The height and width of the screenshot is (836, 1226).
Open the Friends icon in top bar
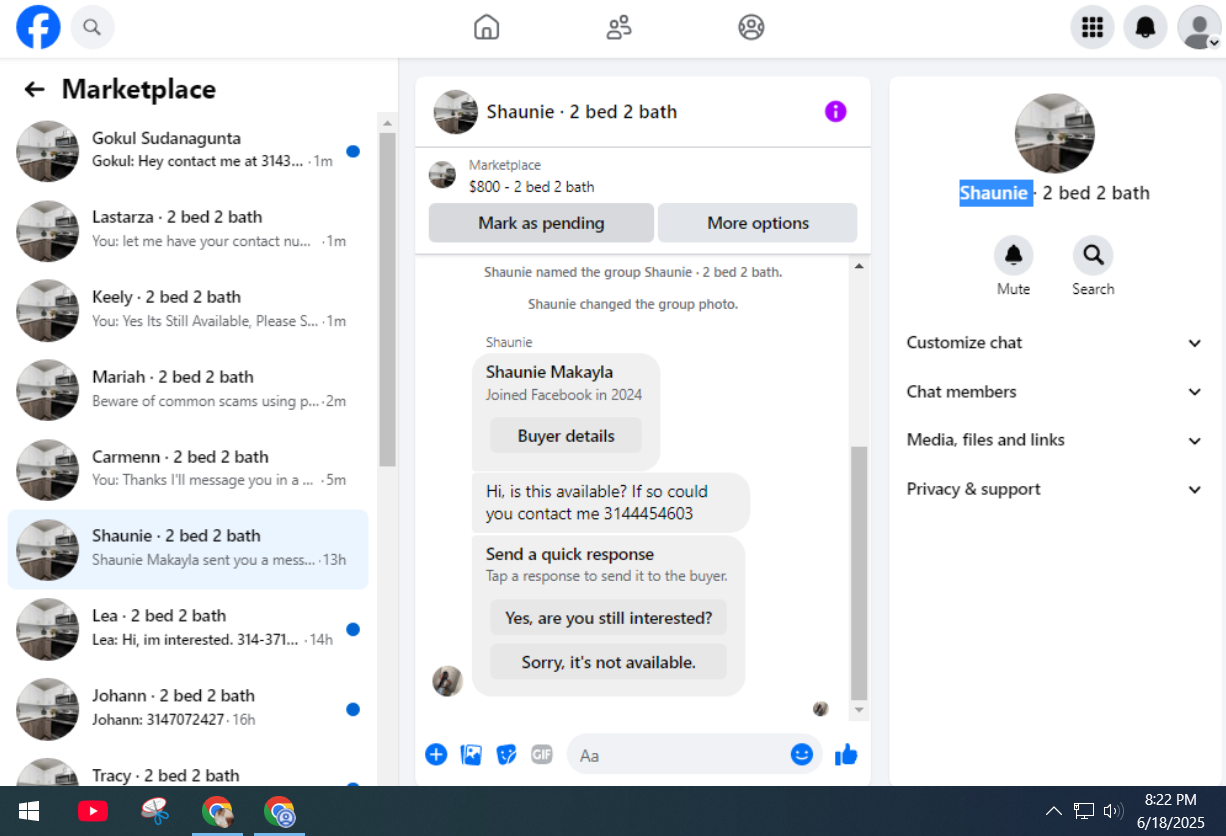619,27
